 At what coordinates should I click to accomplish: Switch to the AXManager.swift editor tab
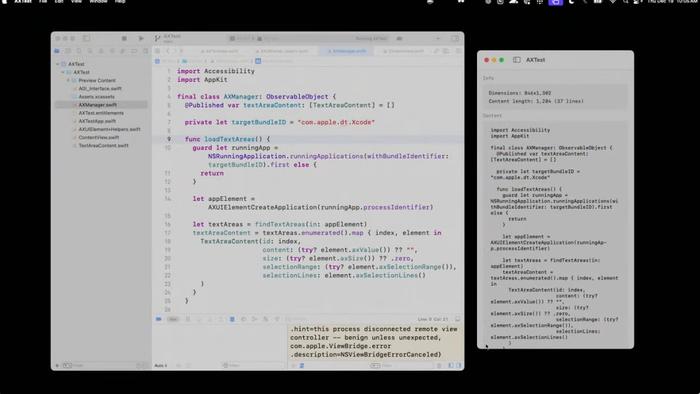pyautogui.click(x=346, y=51)
